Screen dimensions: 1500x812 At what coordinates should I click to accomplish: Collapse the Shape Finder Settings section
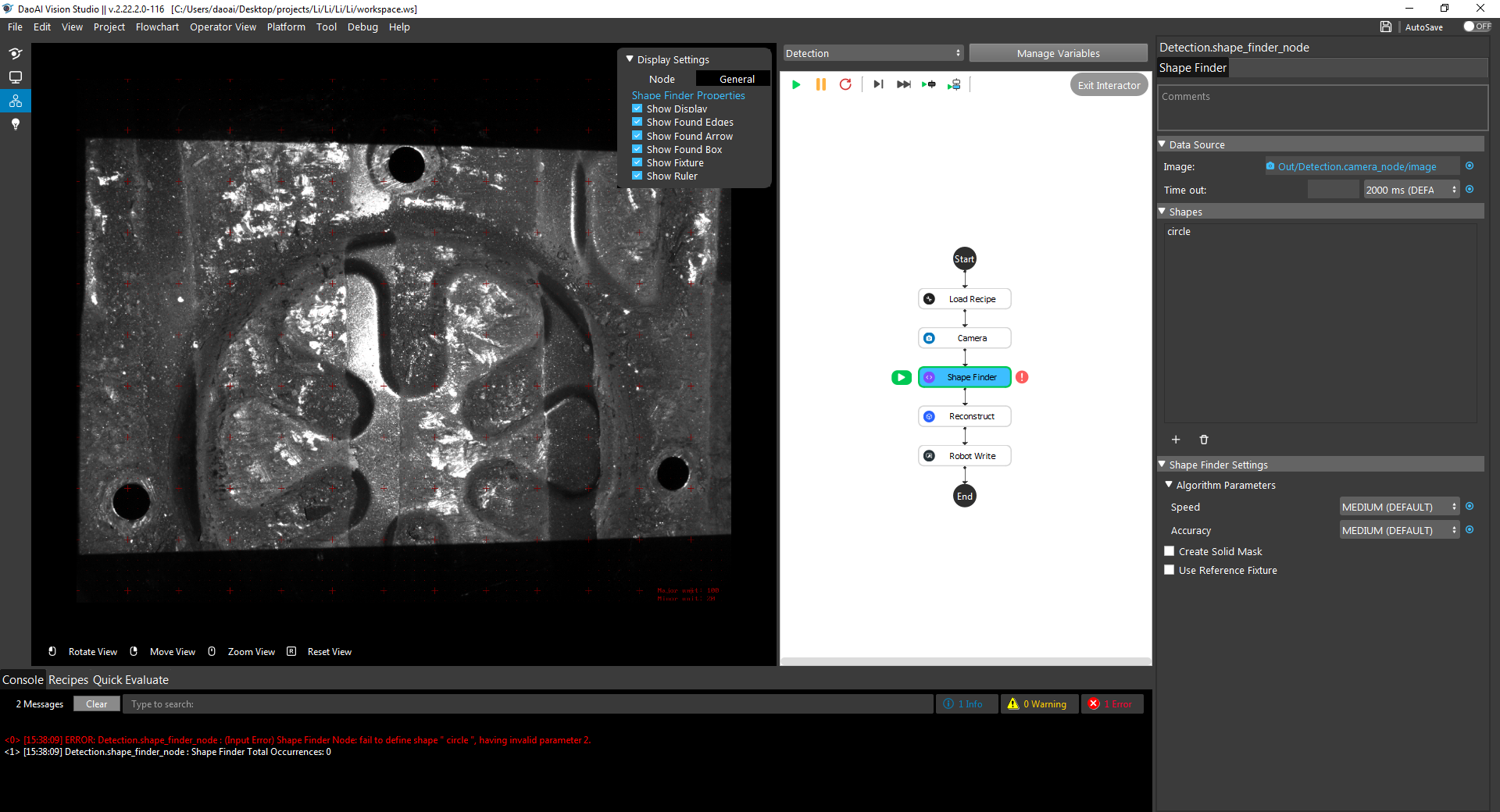pyautogui.click(x=1162, y=465)
